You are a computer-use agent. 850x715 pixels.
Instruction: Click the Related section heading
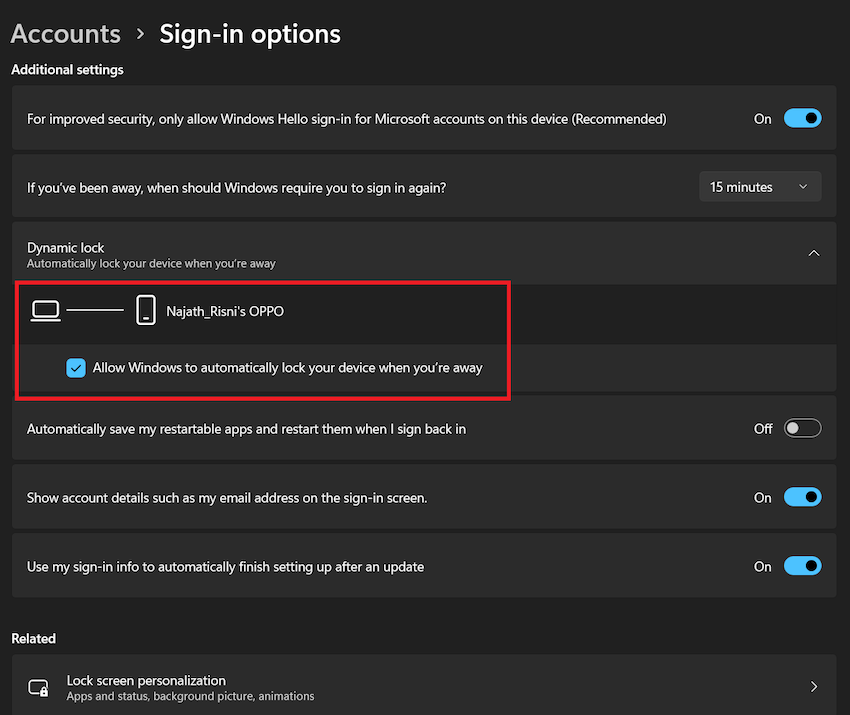click(33, 638)
